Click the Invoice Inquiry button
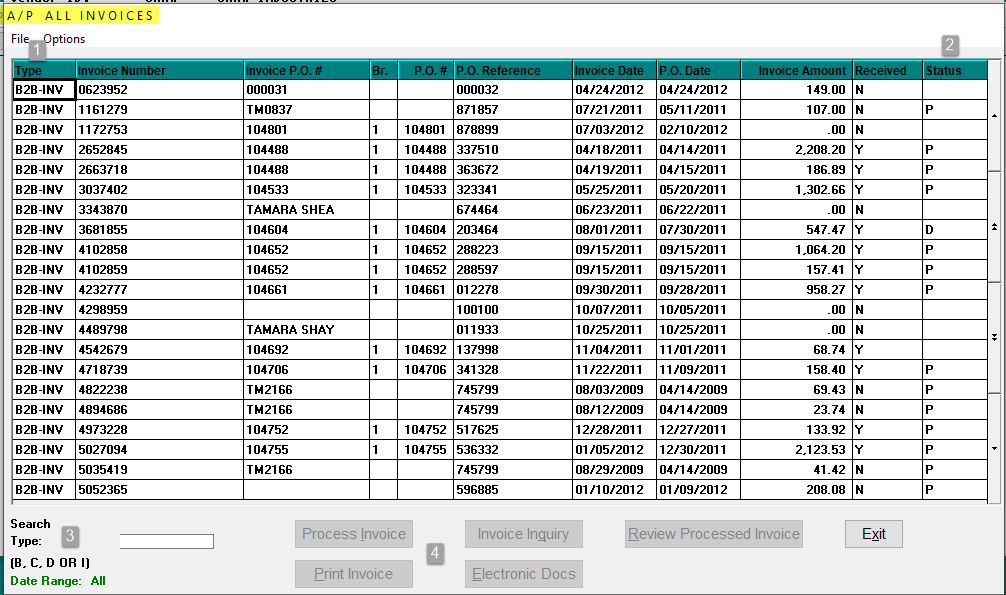The height and width of the screenshot is (595, 1006). (x=524, y=534)
